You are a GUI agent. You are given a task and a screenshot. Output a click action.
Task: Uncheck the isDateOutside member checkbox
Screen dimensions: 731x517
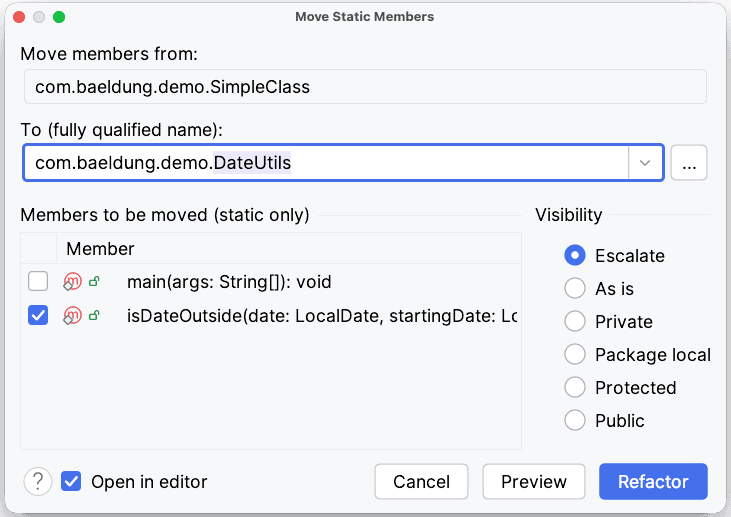(x=38, y=316)
